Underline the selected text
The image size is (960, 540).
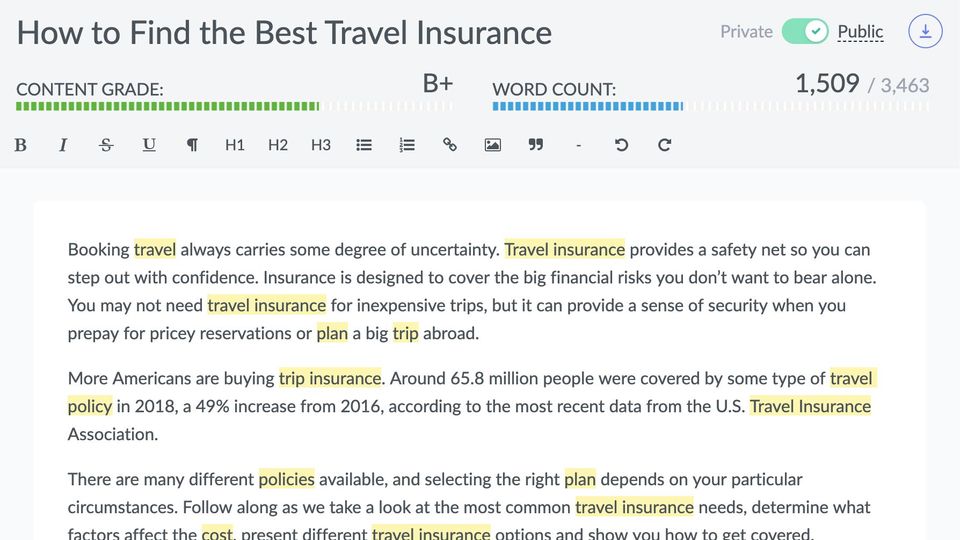(x=149, y=145)
